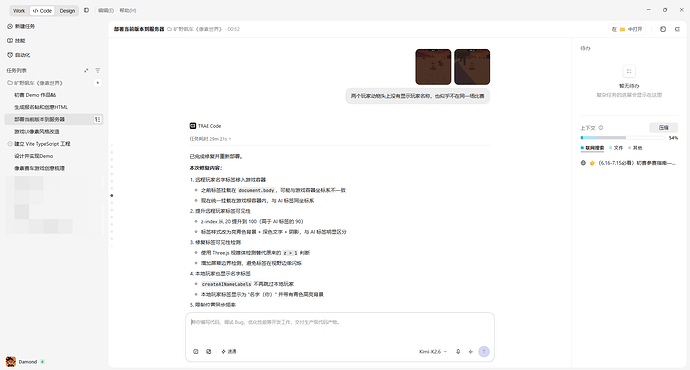Screen dimensions: 690x370
Task: Click the sparkle optimize prompt icon
Action: [471, 352]
